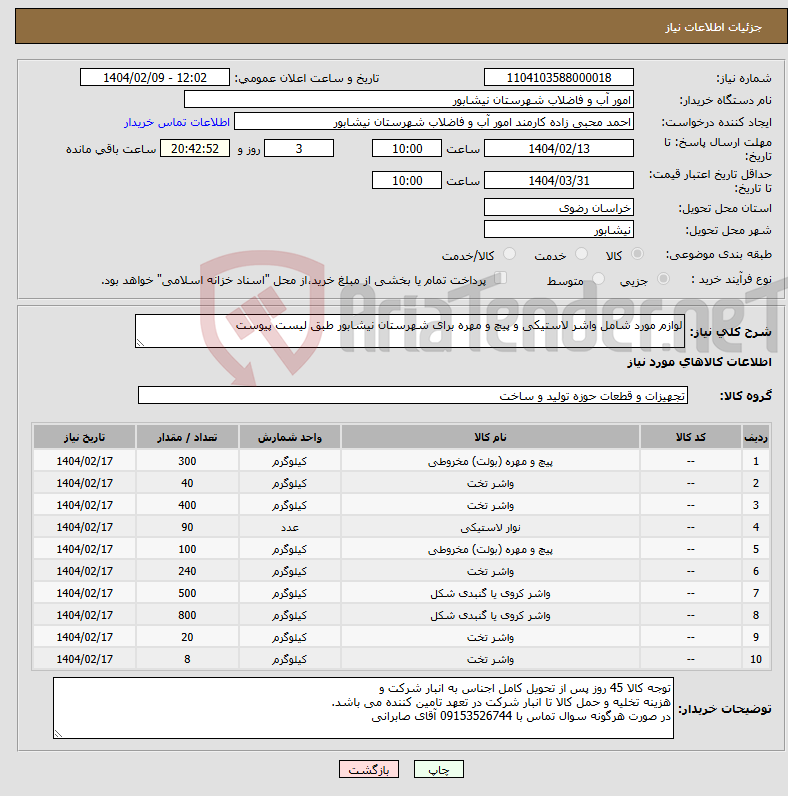
Task: Click row 8 item name واشر کروی
Action: click(490, 615)
